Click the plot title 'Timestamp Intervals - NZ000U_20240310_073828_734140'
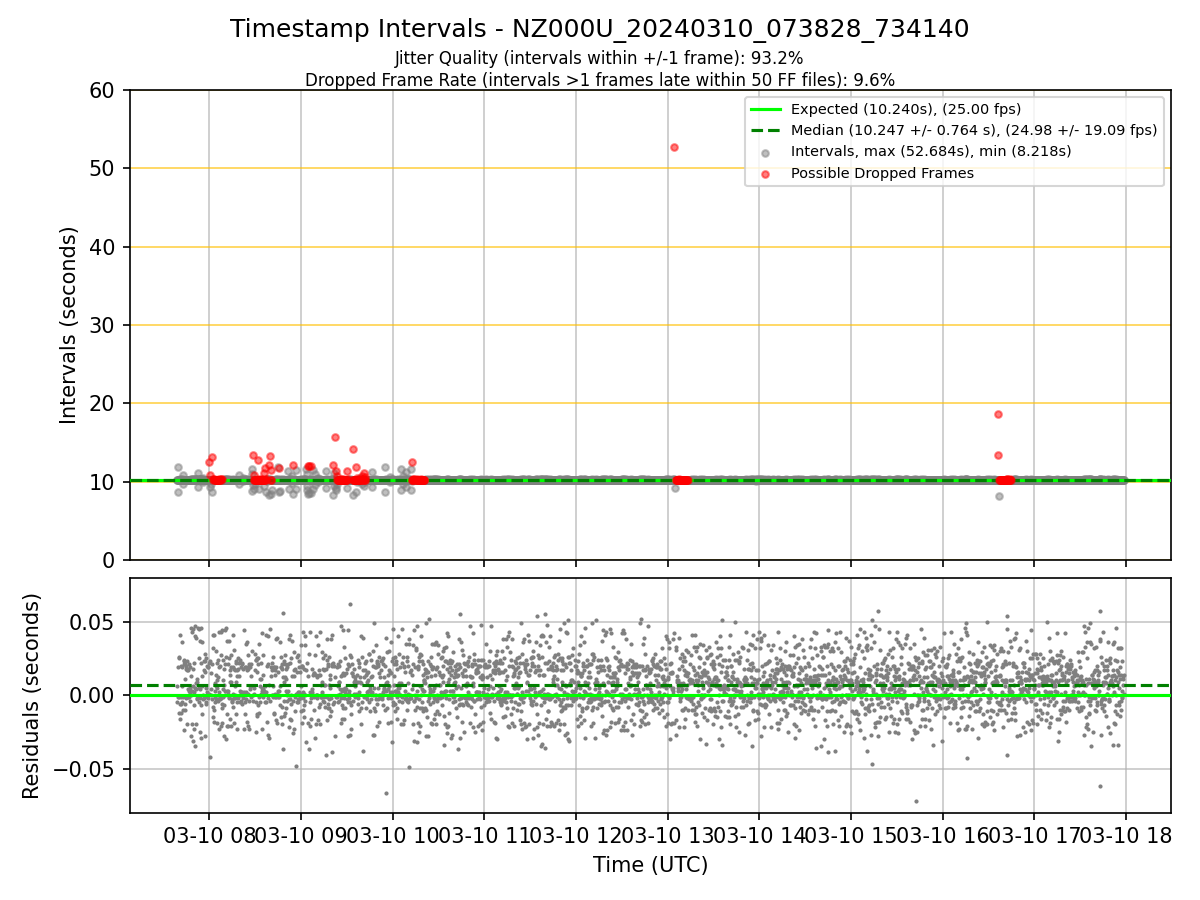 coord(599,29)
